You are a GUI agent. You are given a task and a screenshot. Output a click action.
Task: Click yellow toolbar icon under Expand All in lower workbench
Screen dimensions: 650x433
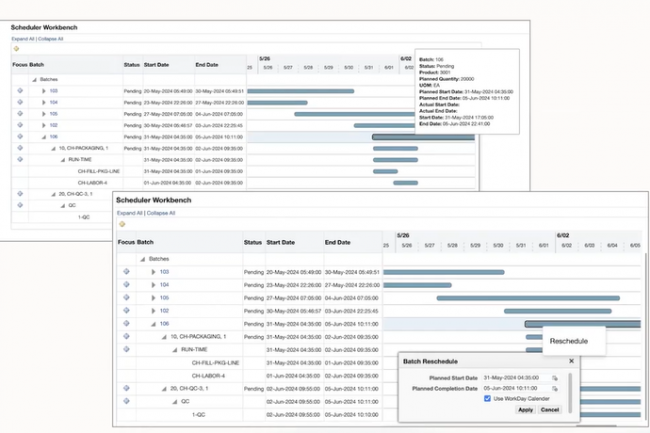click(121, 223)
